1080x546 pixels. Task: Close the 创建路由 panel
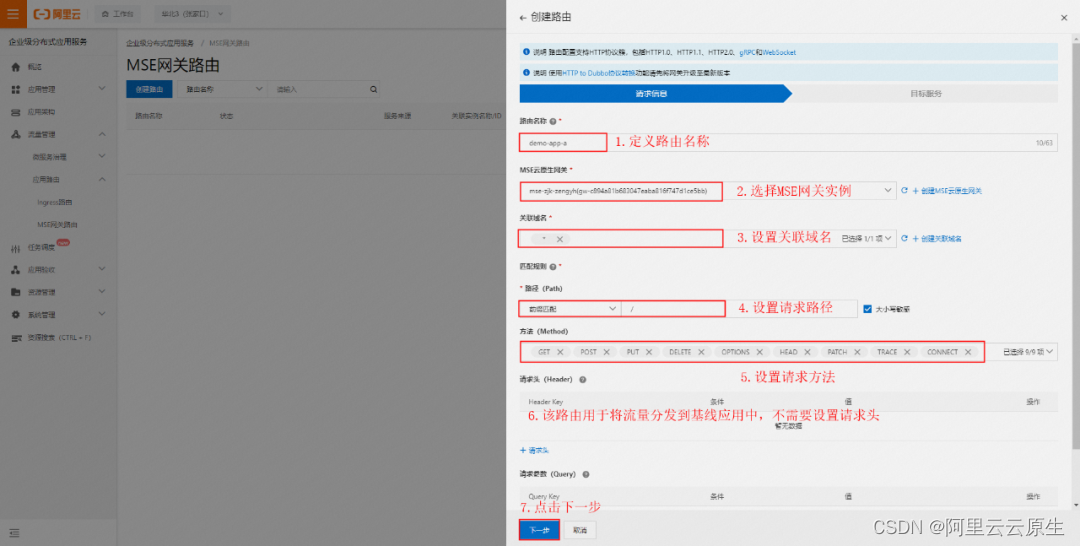pos(1063,18)
